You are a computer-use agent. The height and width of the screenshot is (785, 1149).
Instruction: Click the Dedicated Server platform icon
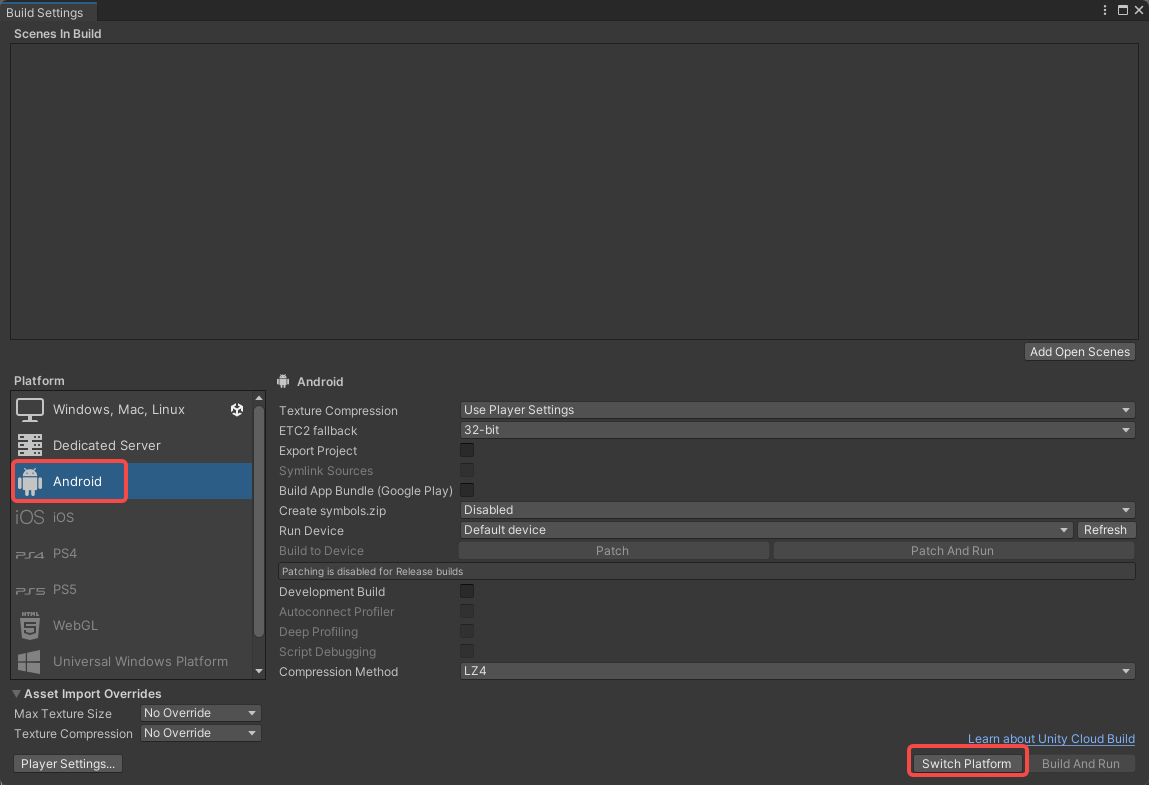(30, 446)
